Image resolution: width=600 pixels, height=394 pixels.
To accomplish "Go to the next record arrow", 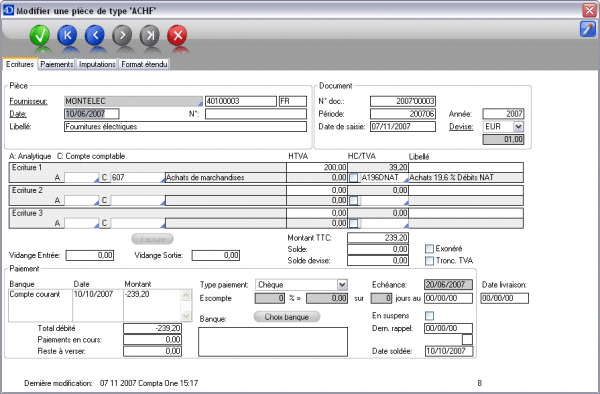I will point(122,36).
